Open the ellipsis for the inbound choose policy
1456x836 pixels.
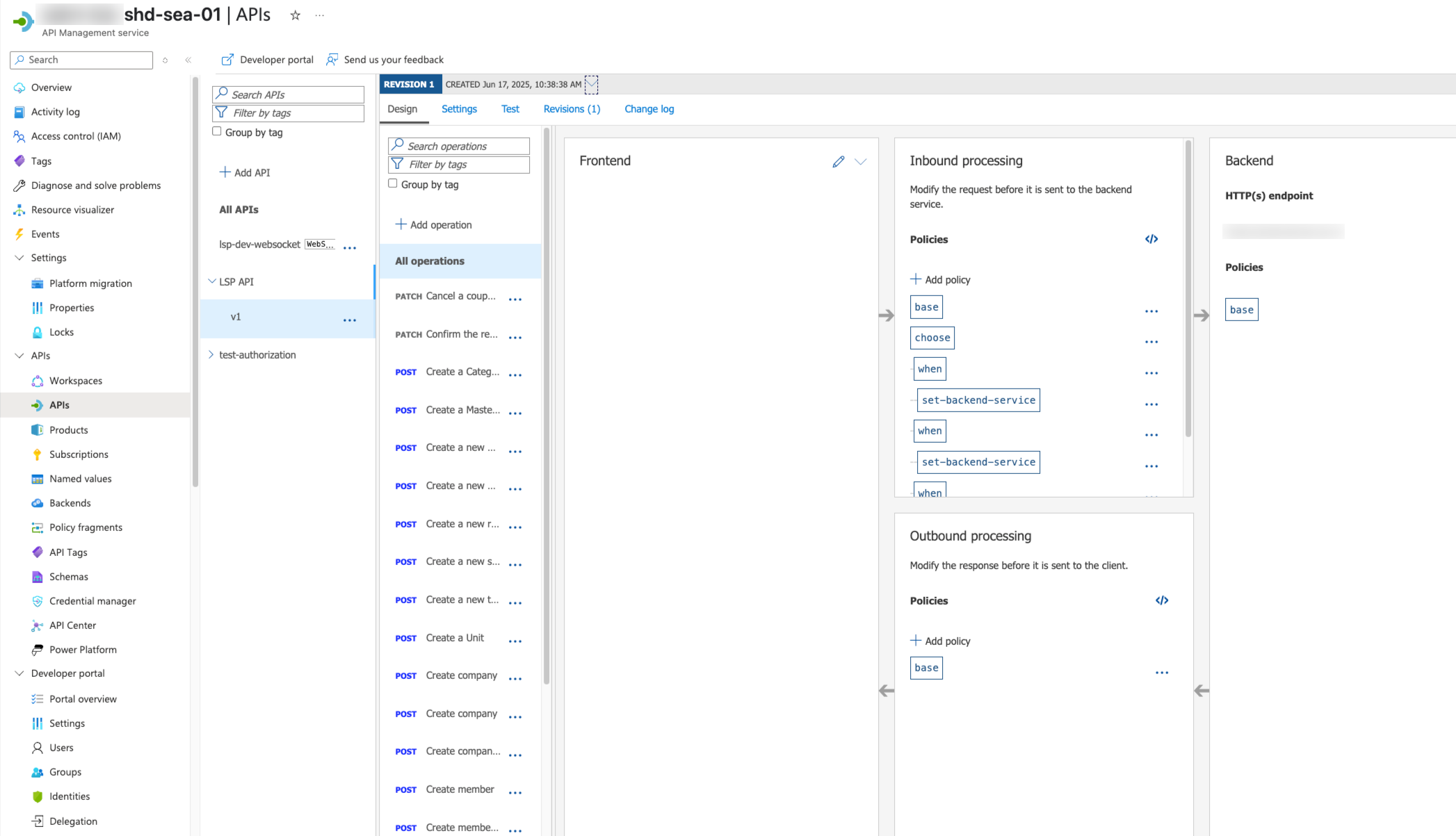(x=1151, y=341)
